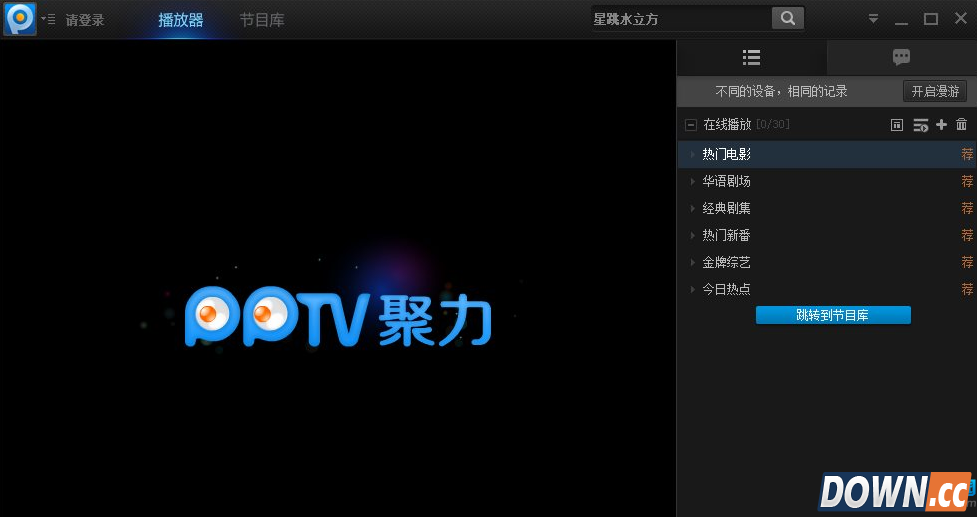The width and height of the screenshot is (977, 517).
Task: Click the 荐 badge on 华语剧场 row
Action: (967, 181)
